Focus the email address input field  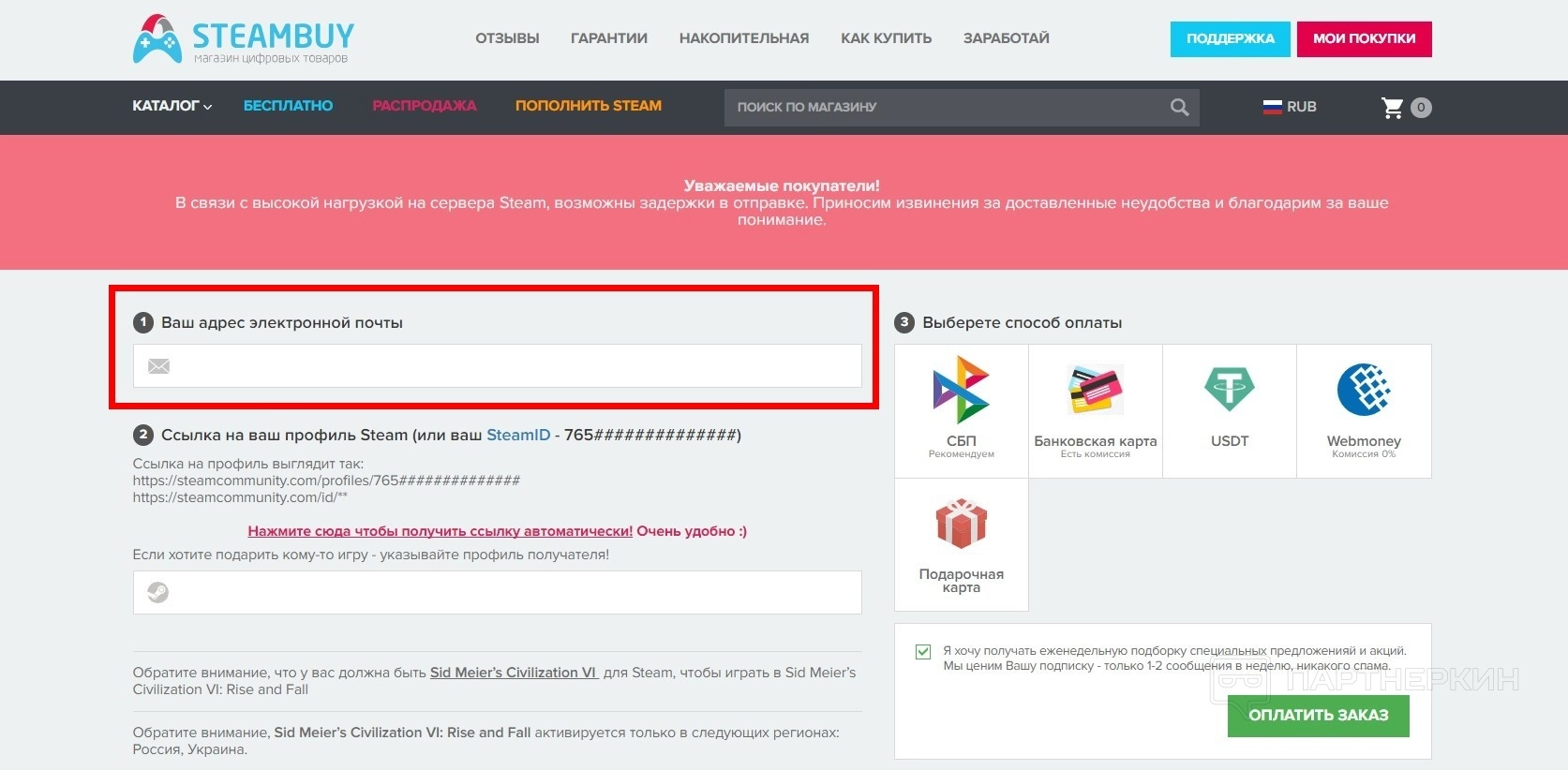point(498,365)
